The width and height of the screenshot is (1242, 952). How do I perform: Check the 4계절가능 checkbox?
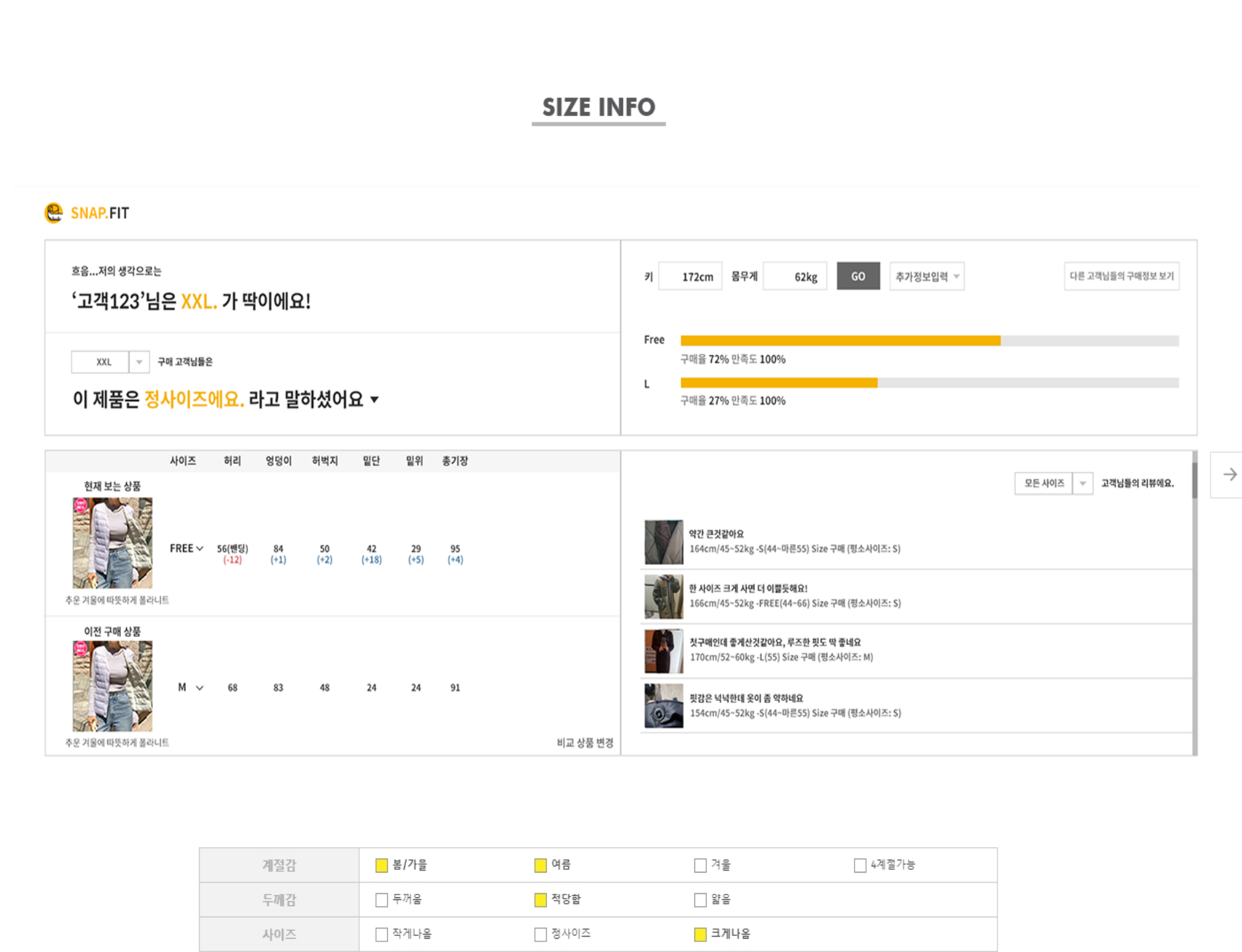point(860,865)
